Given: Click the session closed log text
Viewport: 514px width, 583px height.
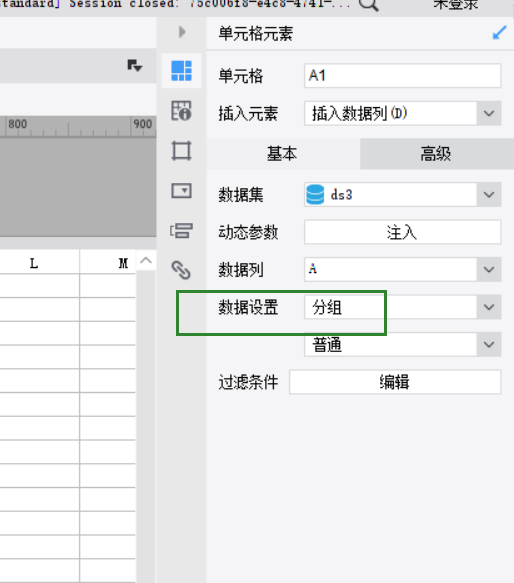Looking at the screenshot, I should click(175, 4).
